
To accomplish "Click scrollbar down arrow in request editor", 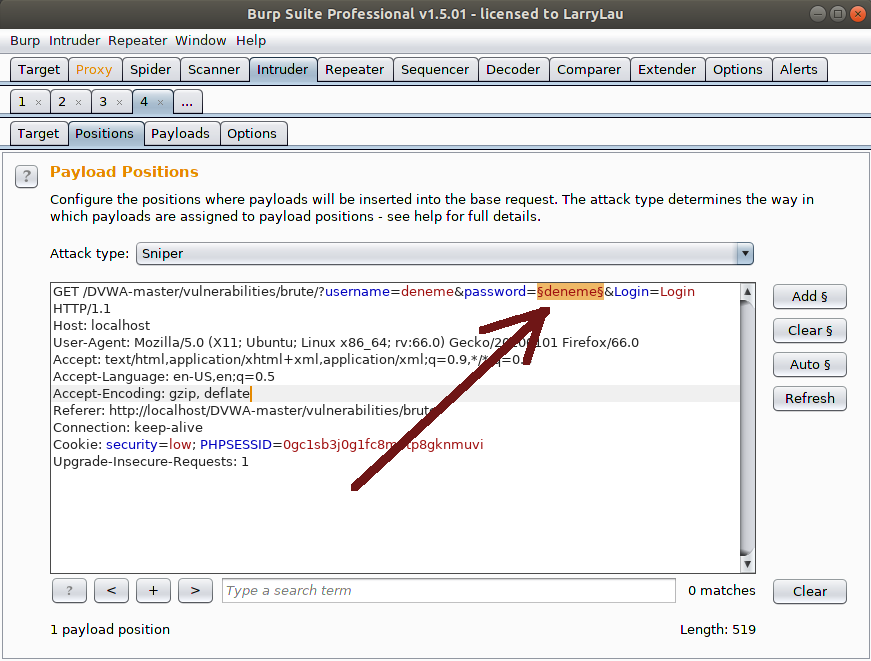I will pyautogui.click(x=748, y=564).
